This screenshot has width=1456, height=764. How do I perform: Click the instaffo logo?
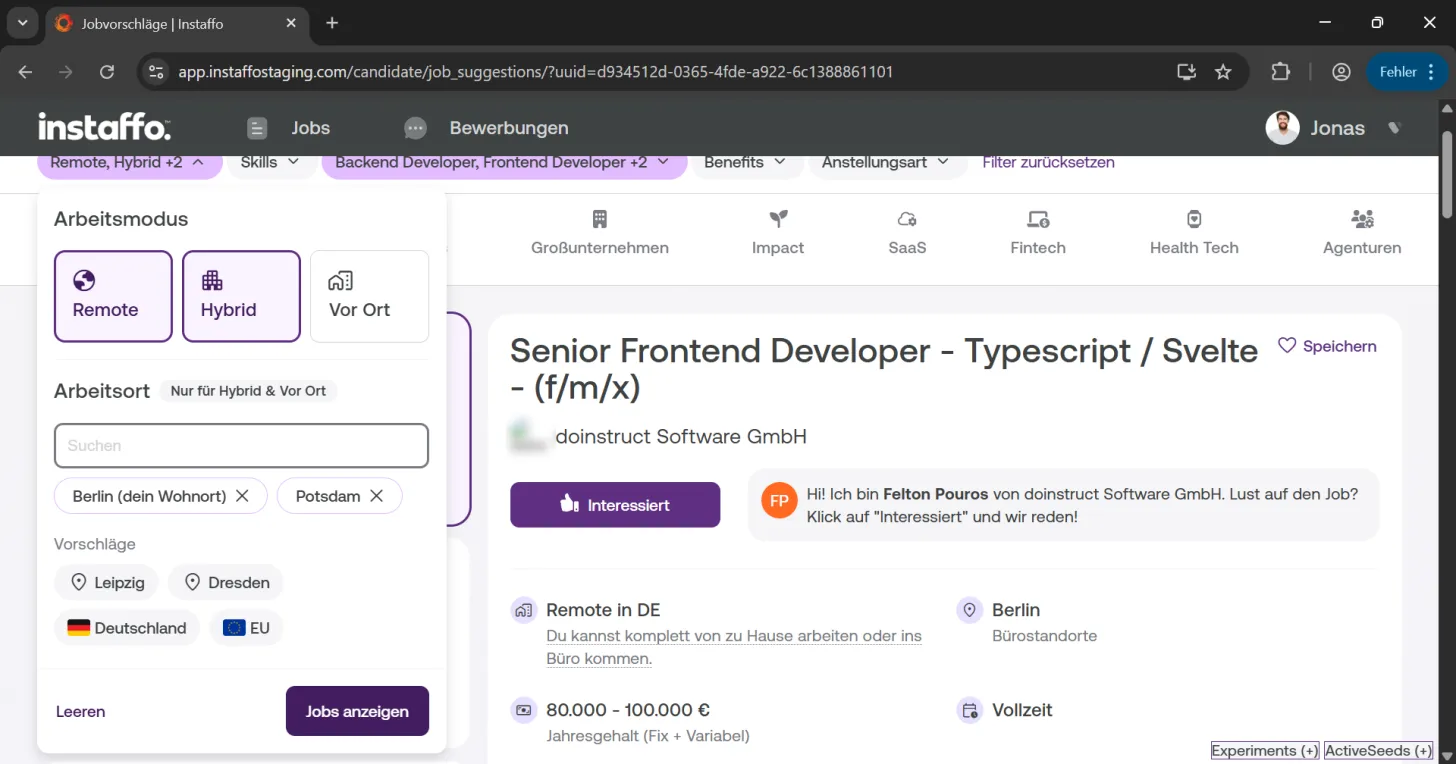click(x=104, y=127)
